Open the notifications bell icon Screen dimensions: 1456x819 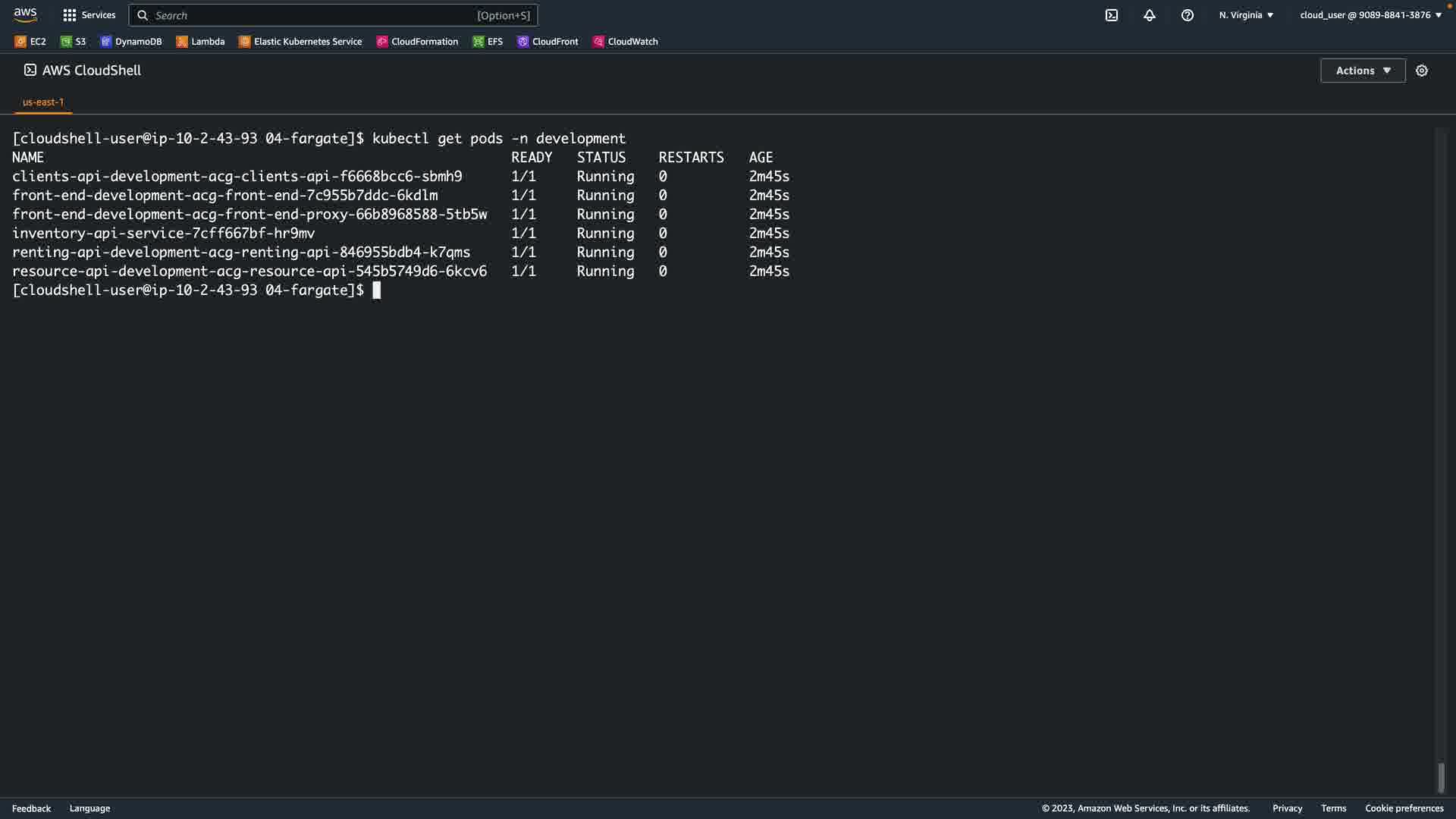(1150, 15)
